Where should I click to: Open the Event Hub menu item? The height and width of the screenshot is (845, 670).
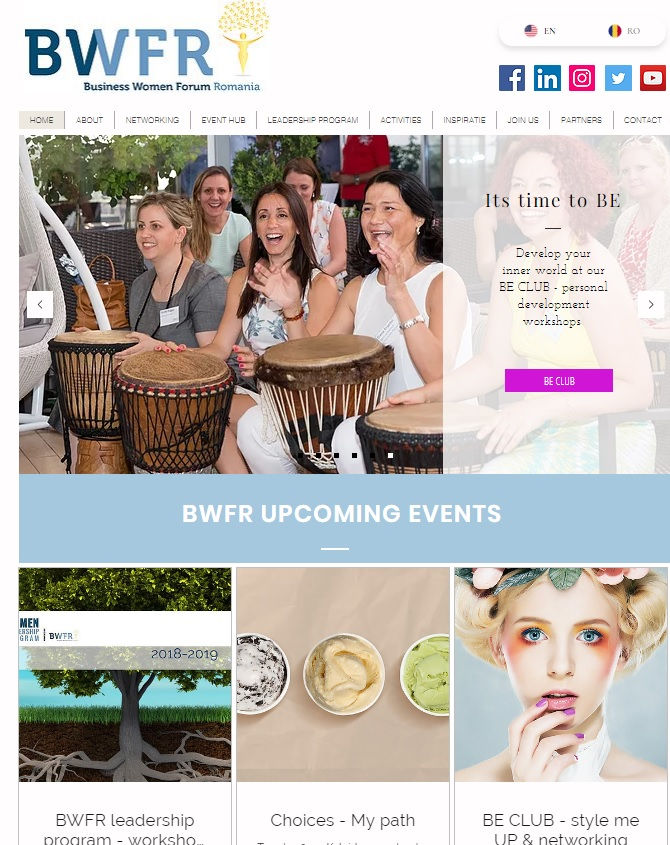tap(223, 120)
